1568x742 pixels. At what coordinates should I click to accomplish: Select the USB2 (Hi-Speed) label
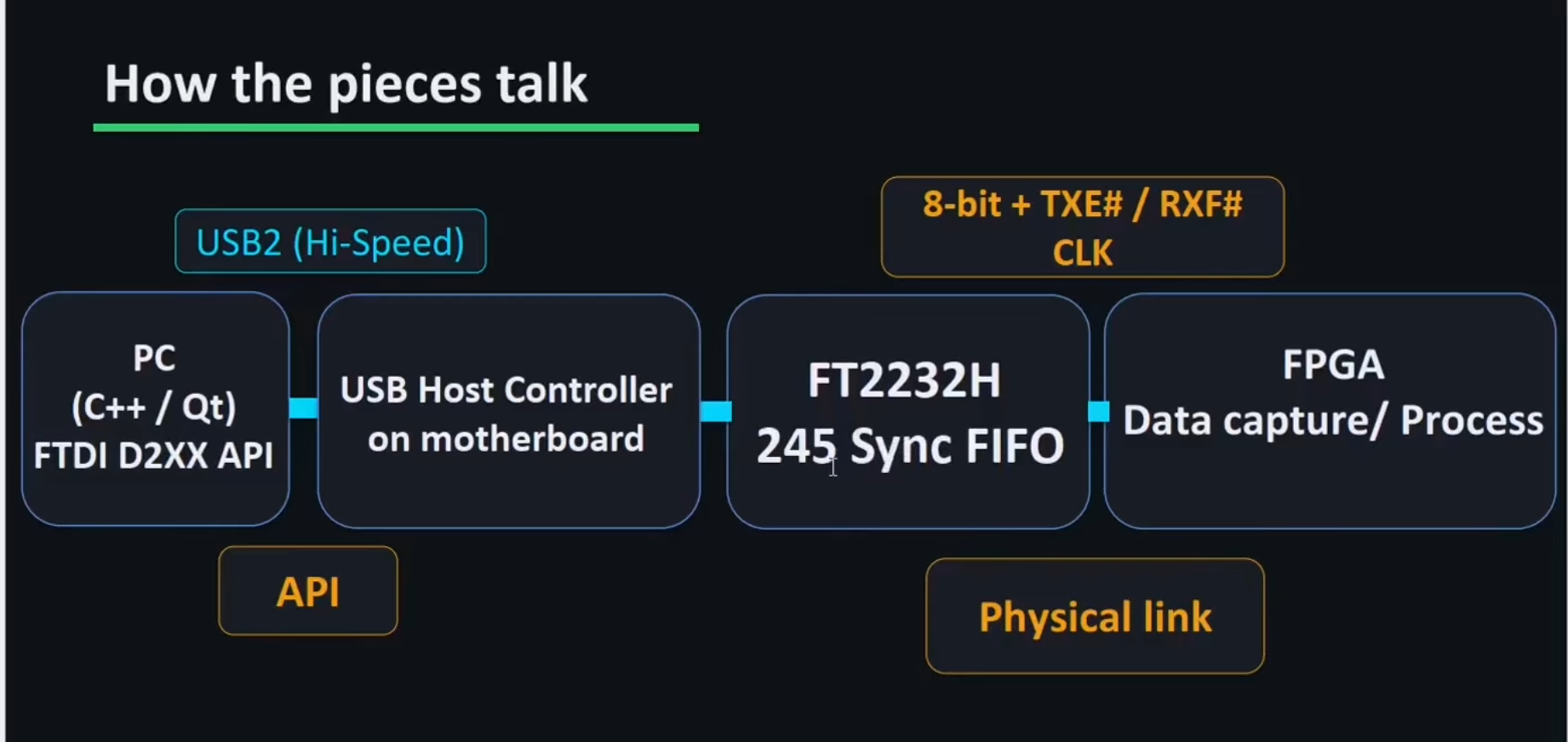330,243
